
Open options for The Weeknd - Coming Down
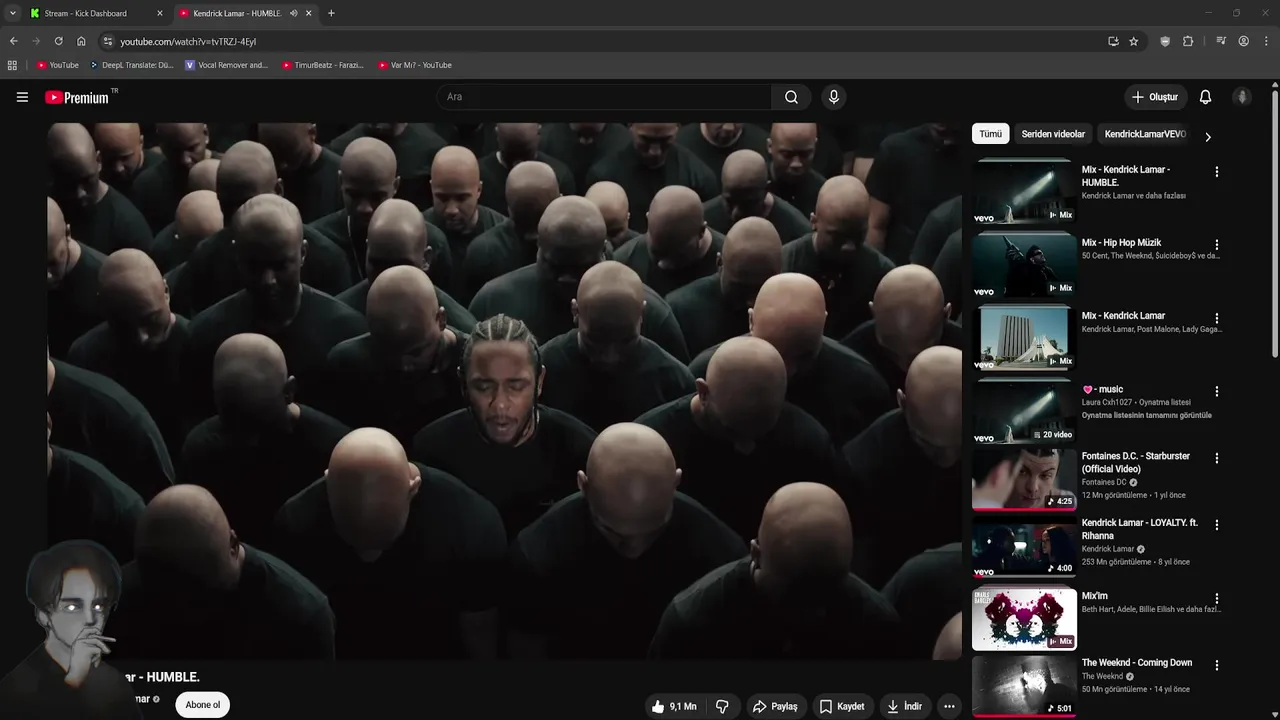(x=1217, y=665)
